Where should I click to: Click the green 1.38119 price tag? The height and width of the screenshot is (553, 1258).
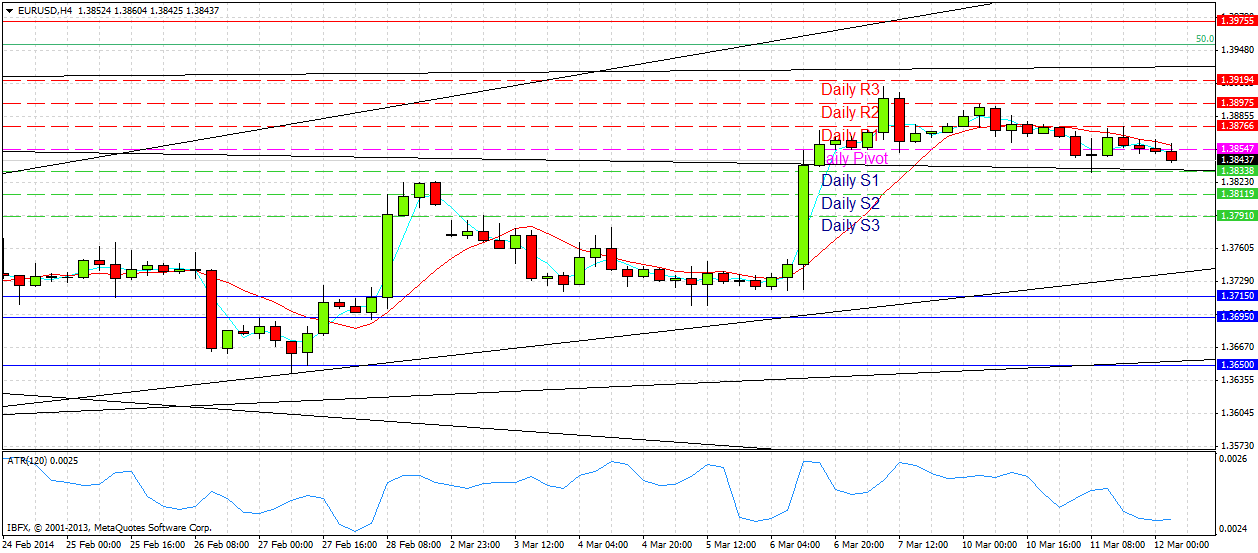pyautogui.click(x=1236, y=193)
